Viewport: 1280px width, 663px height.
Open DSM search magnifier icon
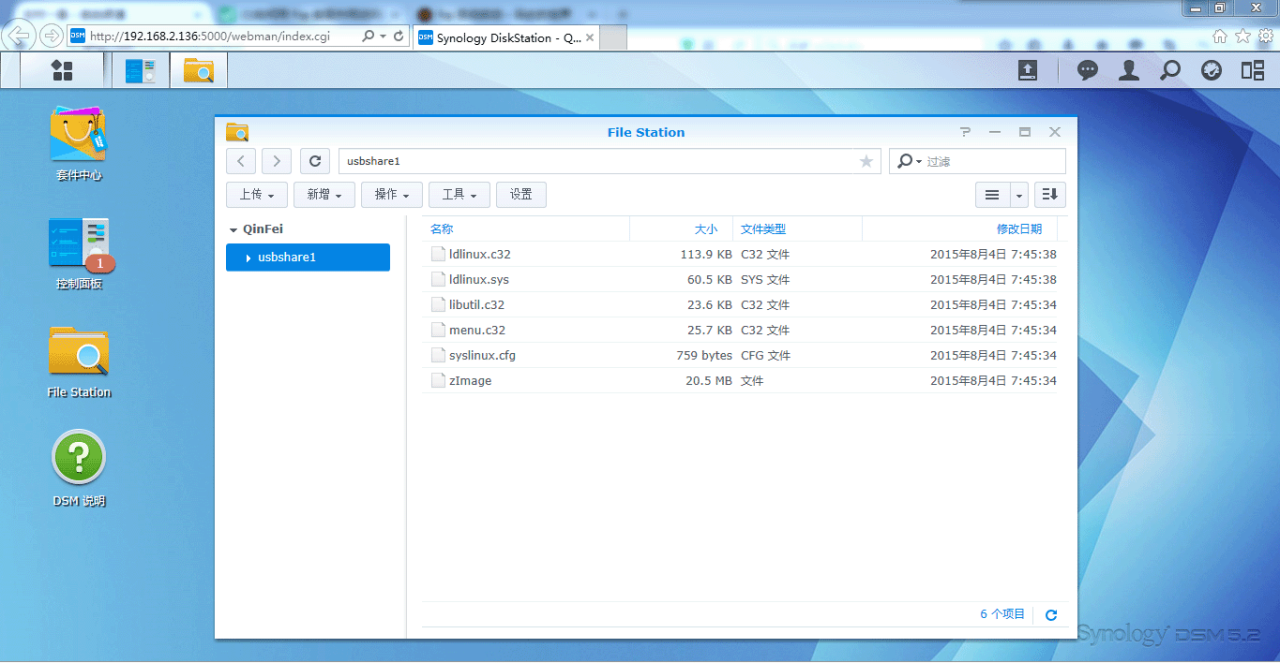coord(1169,70)
